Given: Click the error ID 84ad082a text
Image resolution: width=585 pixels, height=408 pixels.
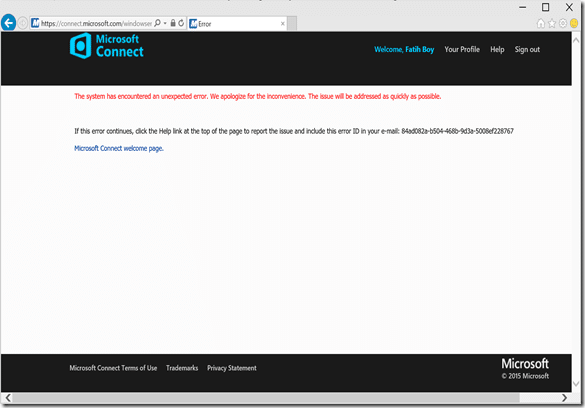Looking at the screenshot, I should [457, 131].
